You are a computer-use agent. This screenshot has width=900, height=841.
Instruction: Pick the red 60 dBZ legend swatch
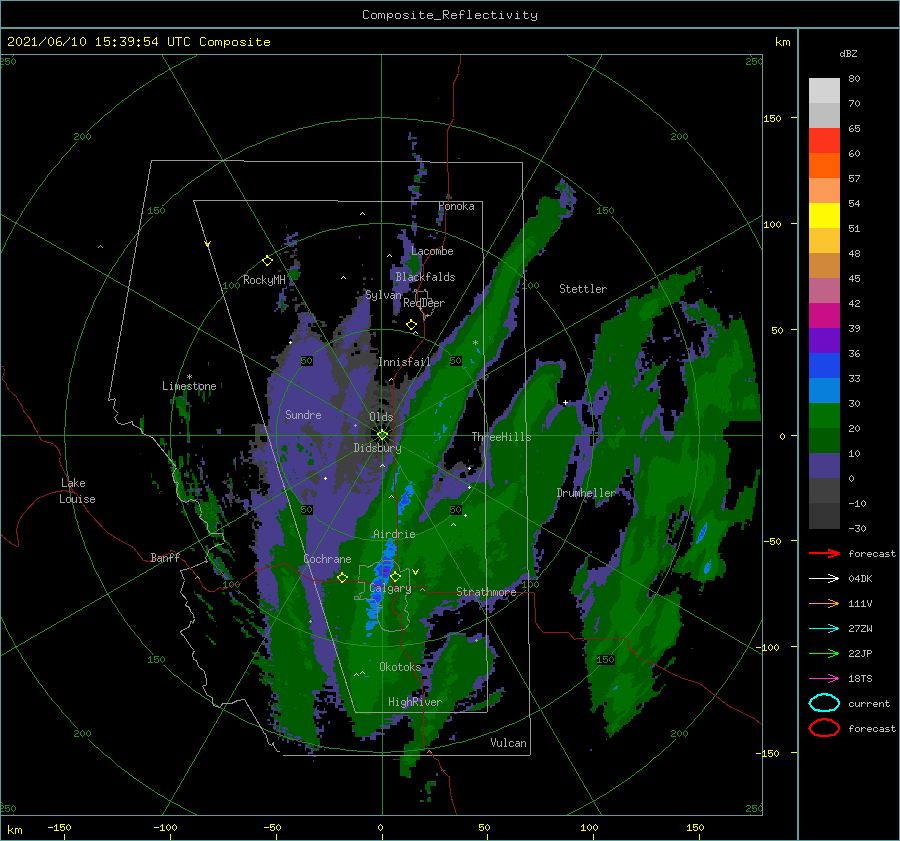(x=824, y=141)
